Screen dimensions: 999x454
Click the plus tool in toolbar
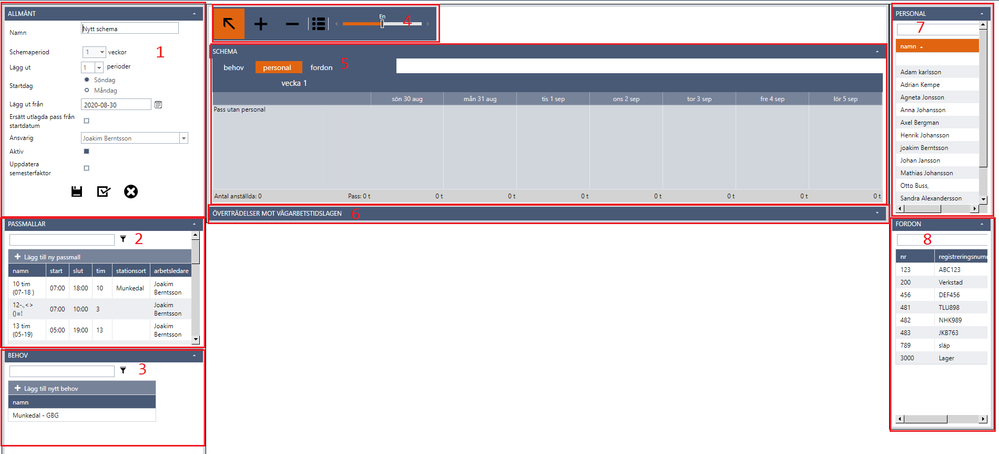pyautogui.click(x=261, y=24)
